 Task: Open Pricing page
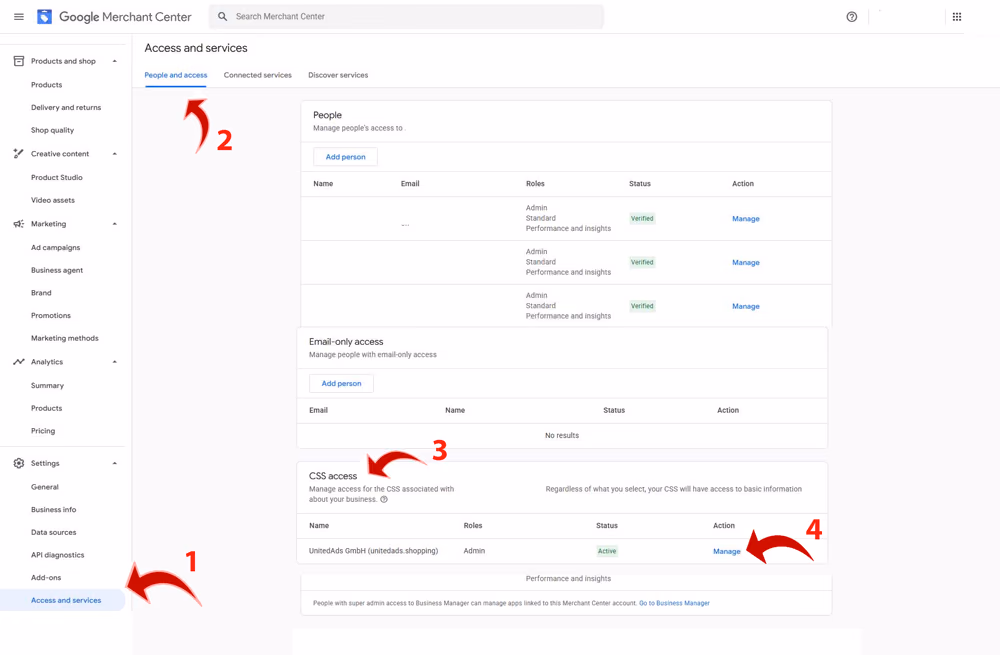(x=43, y=431)
